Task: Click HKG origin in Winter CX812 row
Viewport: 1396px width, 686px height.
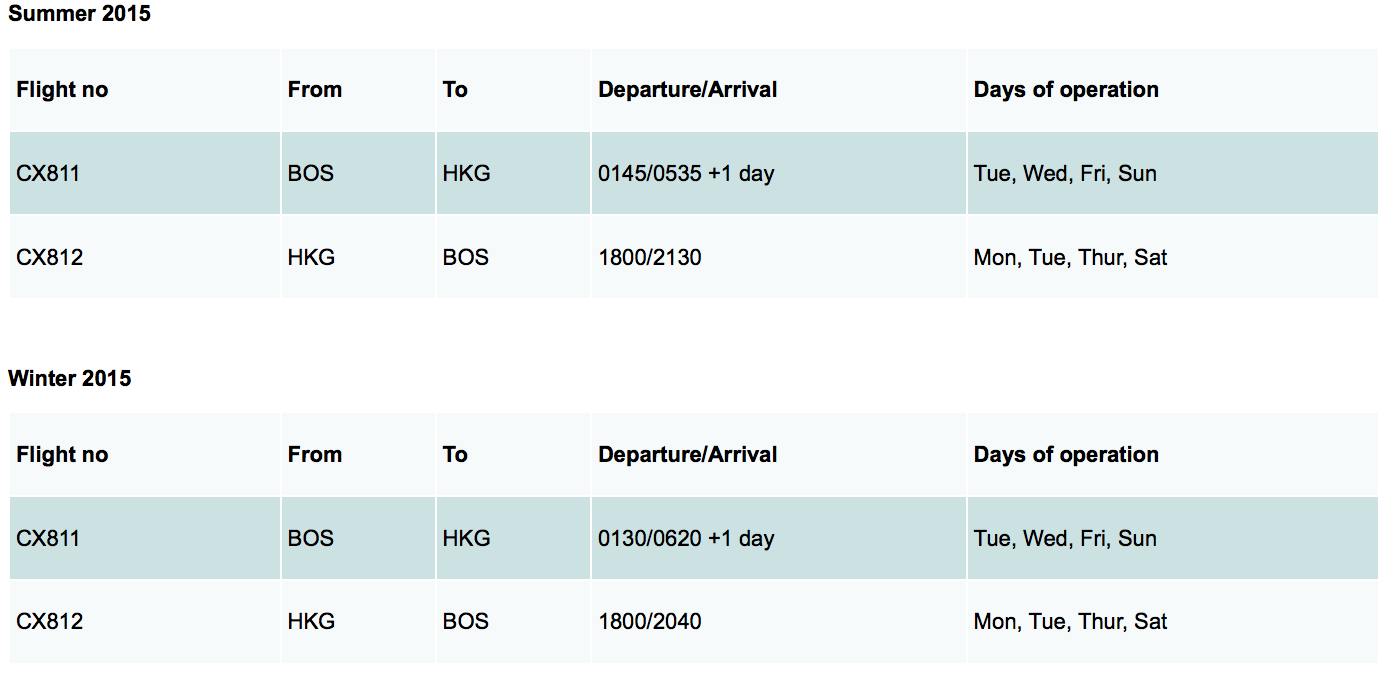Action: pos(311,621)
